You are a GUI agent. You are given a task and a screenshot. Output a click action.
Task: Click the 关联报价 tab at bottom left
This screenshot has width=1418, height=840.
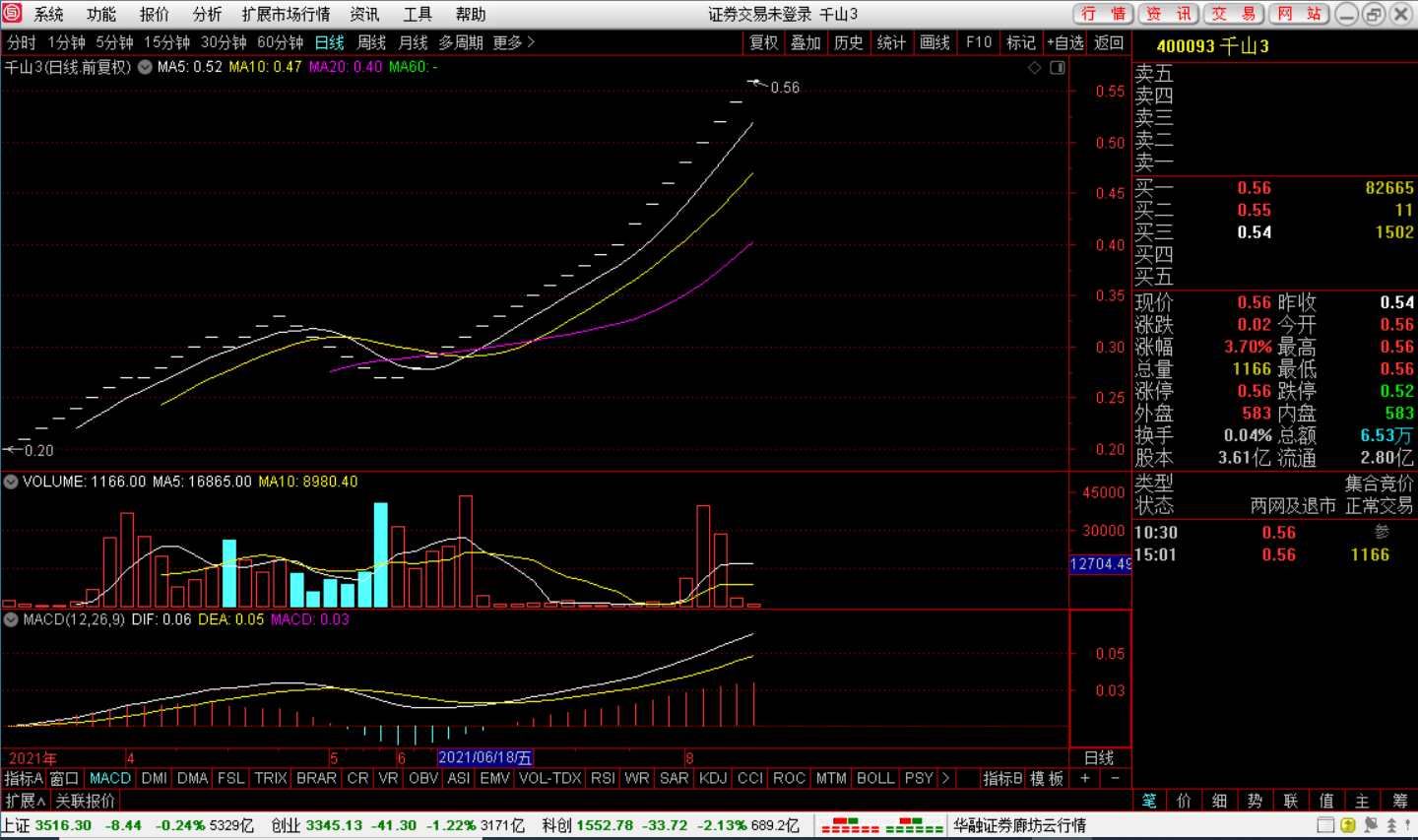point(85,801)
